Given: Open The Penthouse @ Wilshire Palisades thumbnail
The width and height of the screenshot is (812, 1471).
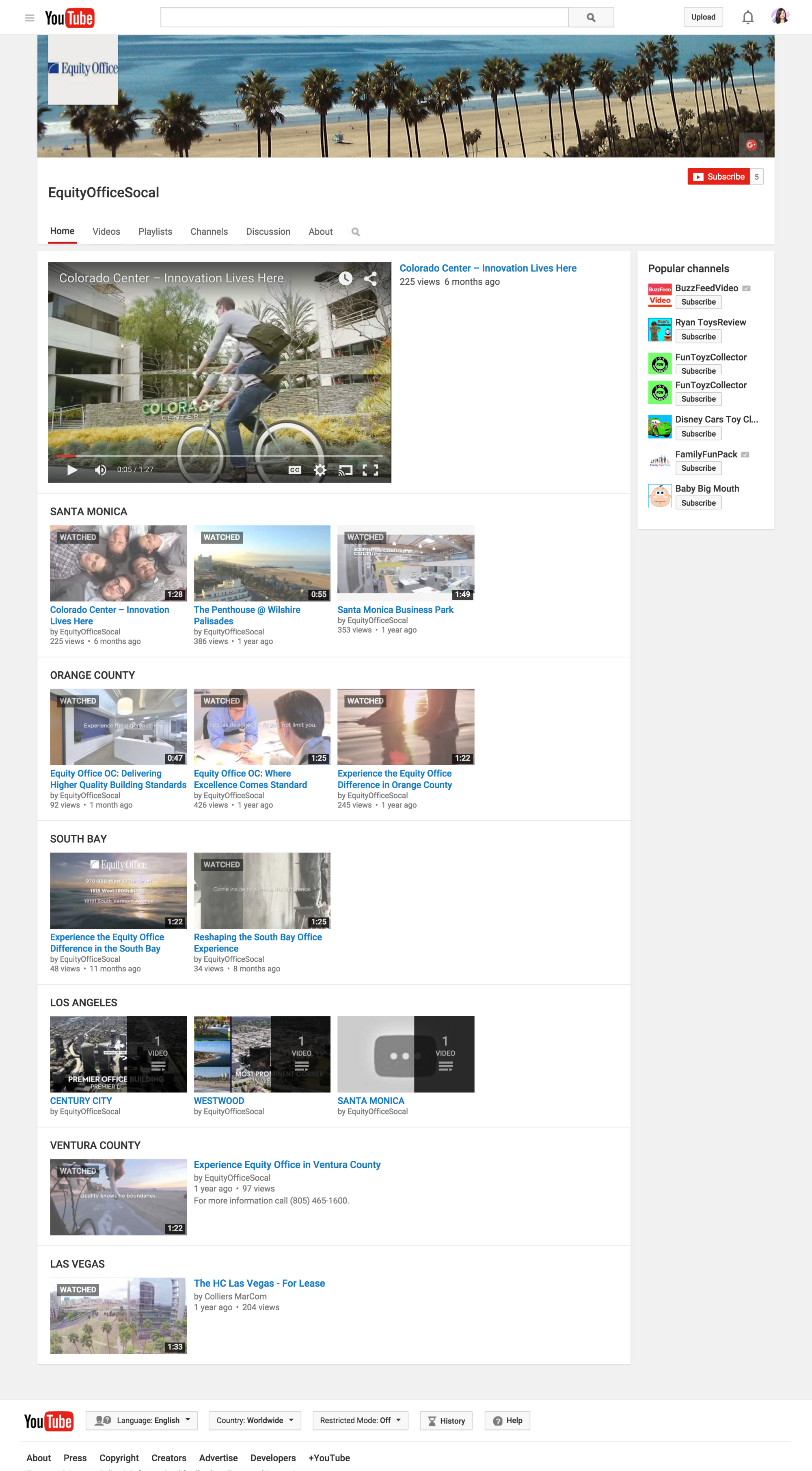Looking at the screenshot, I should click(262, 563).
